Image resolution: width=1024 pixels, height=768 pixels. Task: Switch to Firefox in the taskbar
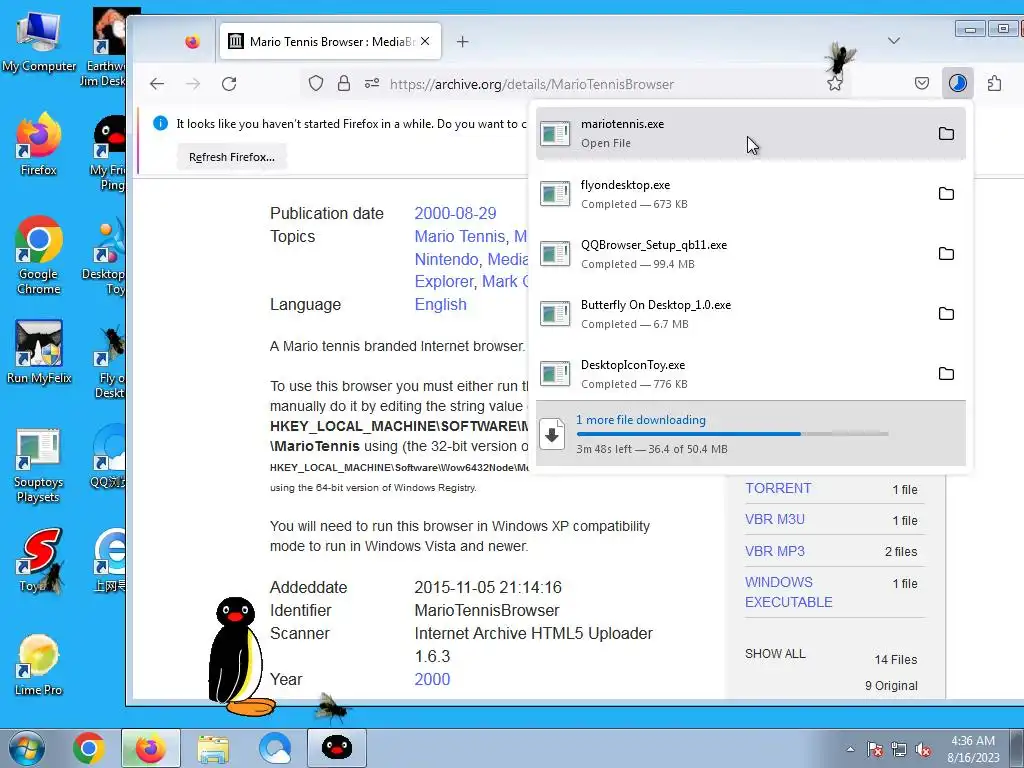150,748
